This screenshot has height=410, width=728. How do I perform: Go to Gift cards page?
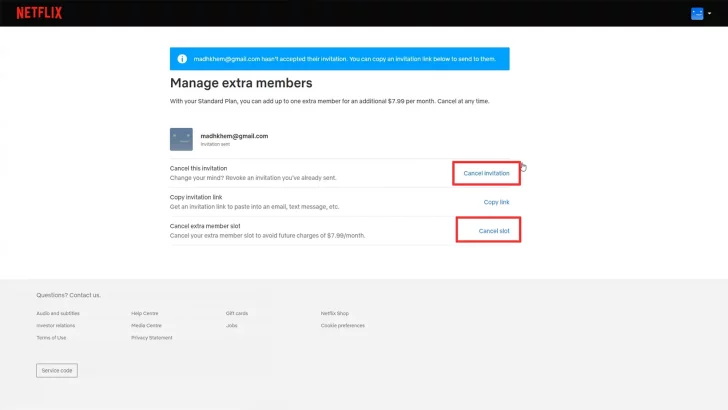[x=236, y=313]
